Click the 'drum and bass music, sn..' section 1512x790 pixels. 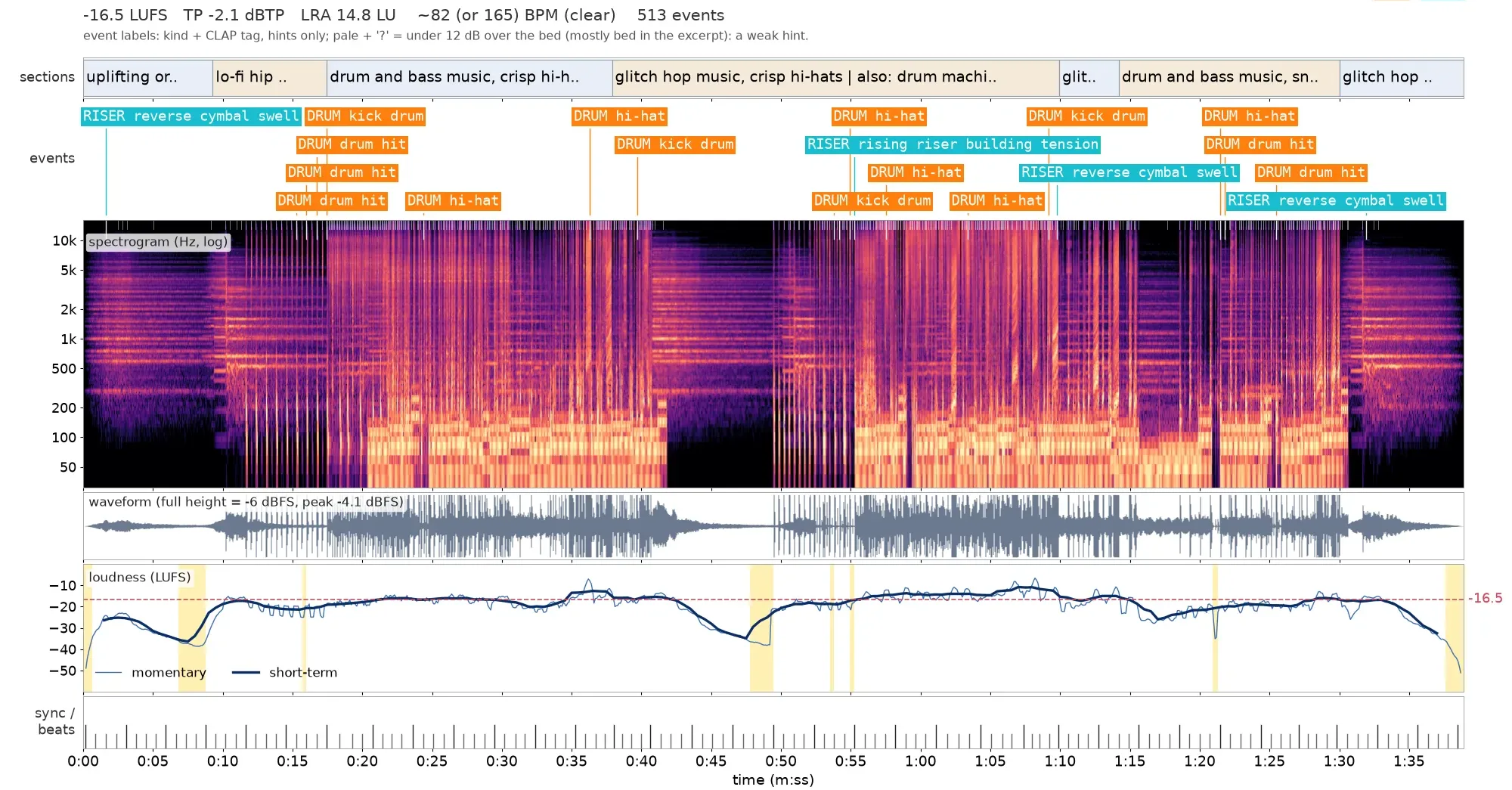(1229, 78)
